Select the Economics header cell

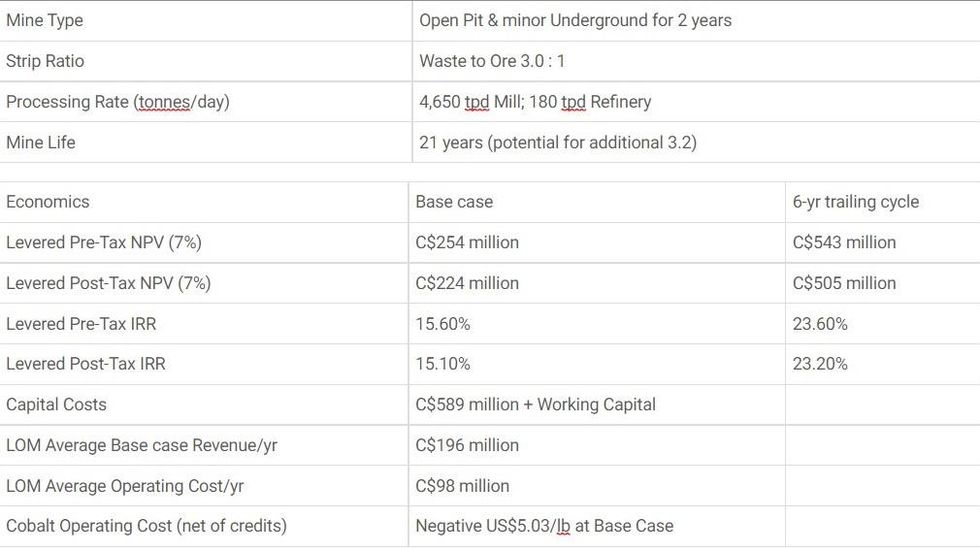click(x=48, y=202)
